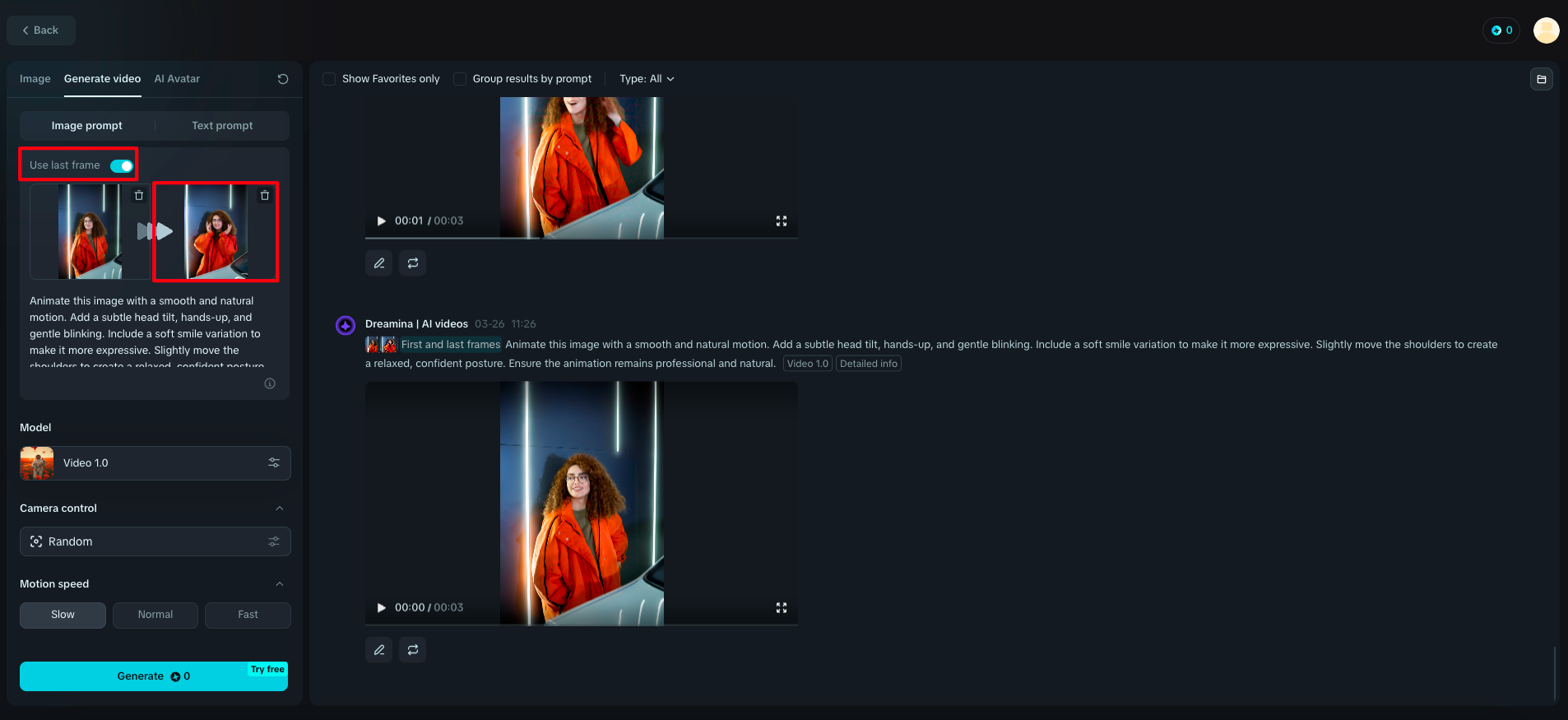This screenshot has height=720, width=1568.
Task: Click the small frame thumbnails beside prompt text
Action: coord(381,345)
